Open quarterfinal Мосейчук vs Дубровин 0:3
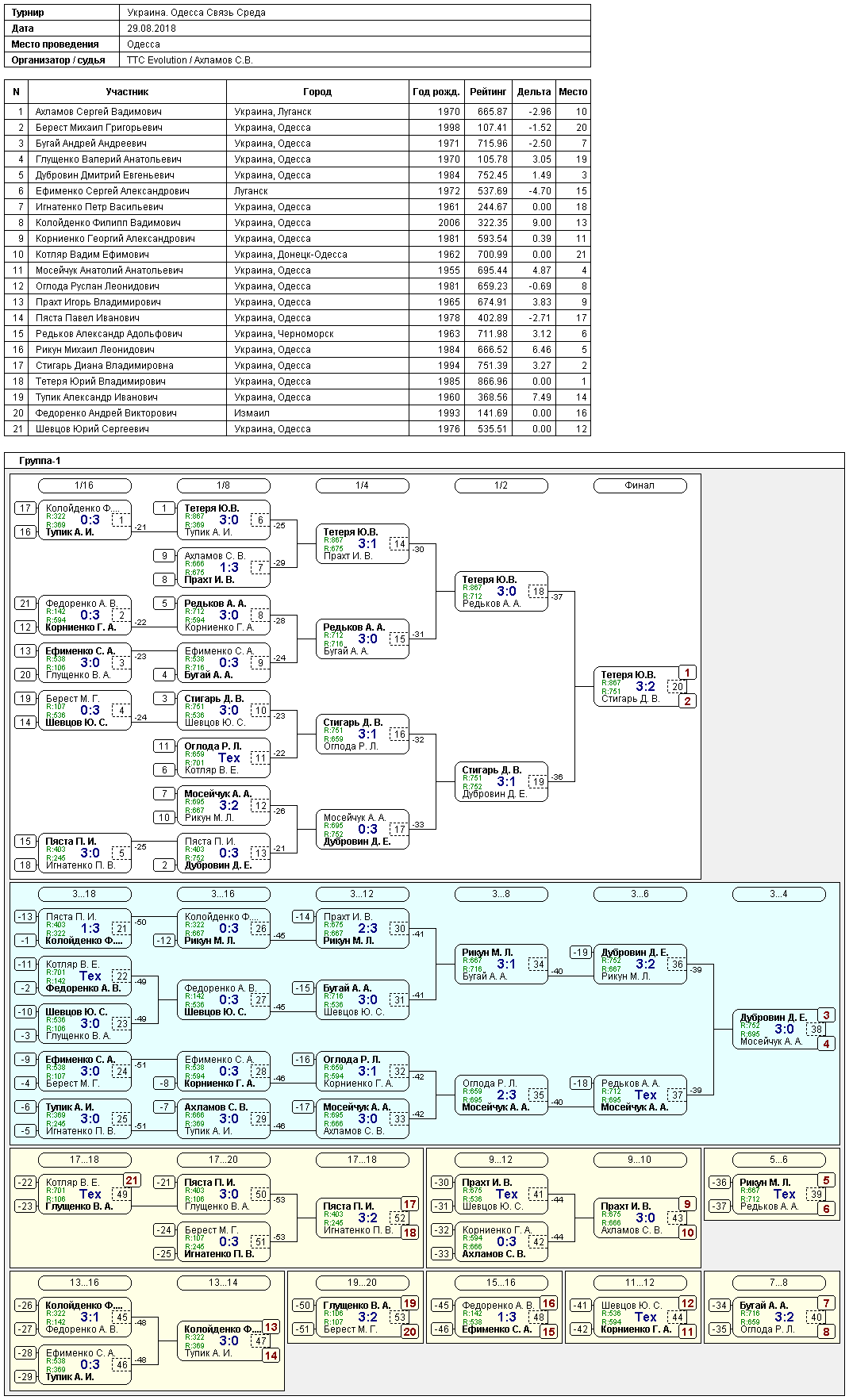 point(362,830)
